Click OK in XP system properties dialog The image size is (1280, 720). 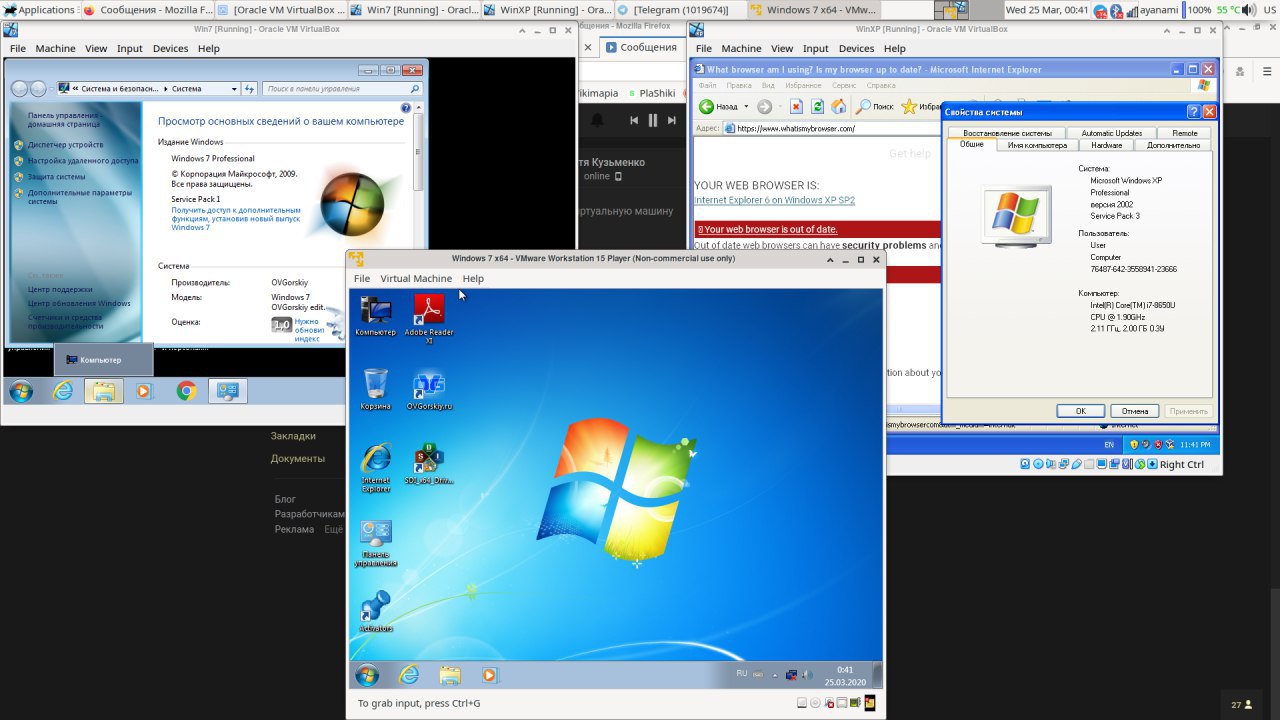point(1081,411)
